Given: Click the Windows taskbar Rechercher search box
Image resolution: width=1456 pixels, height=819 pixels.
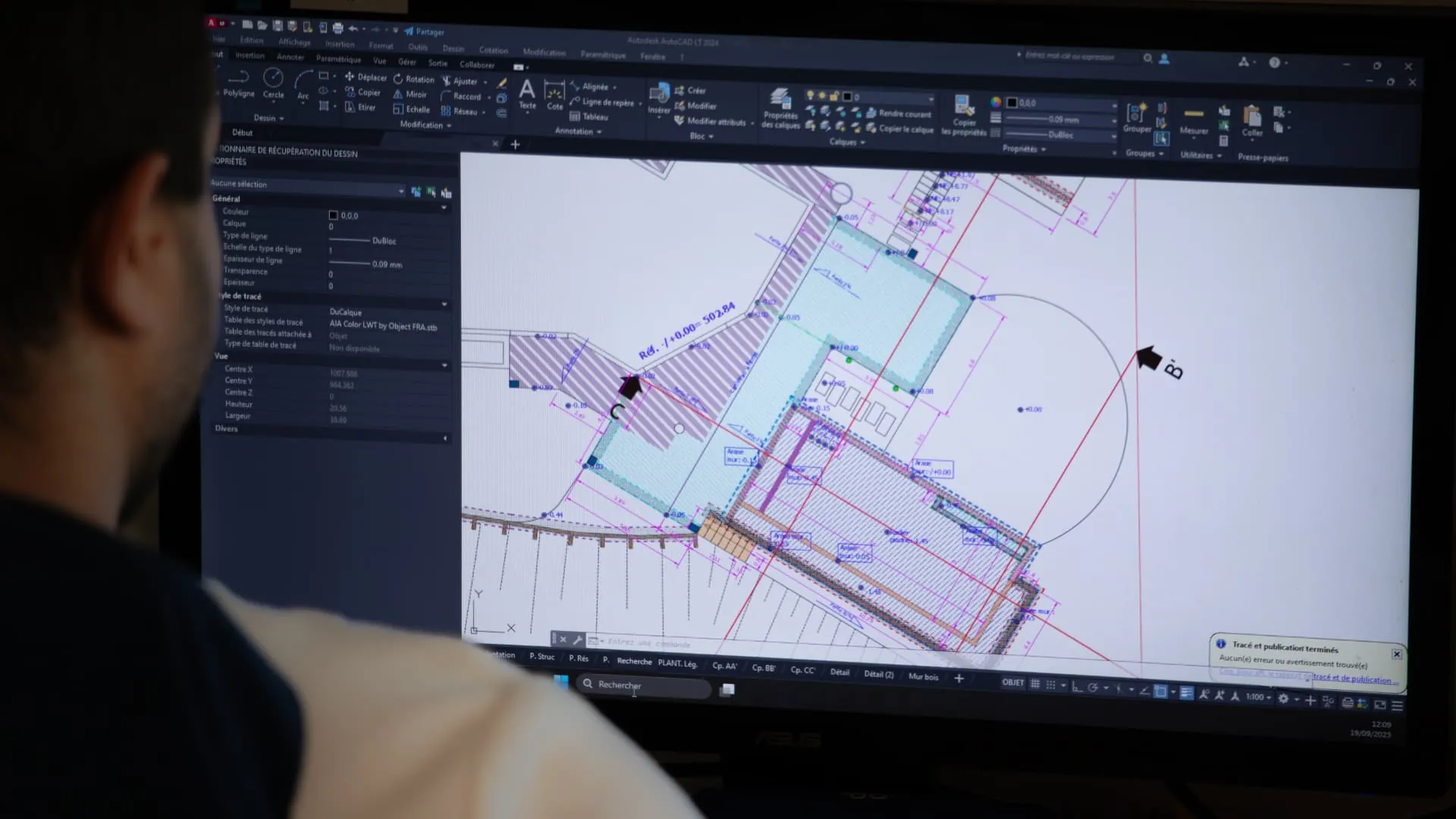Looking at the screenshot, I should point(645,686).
